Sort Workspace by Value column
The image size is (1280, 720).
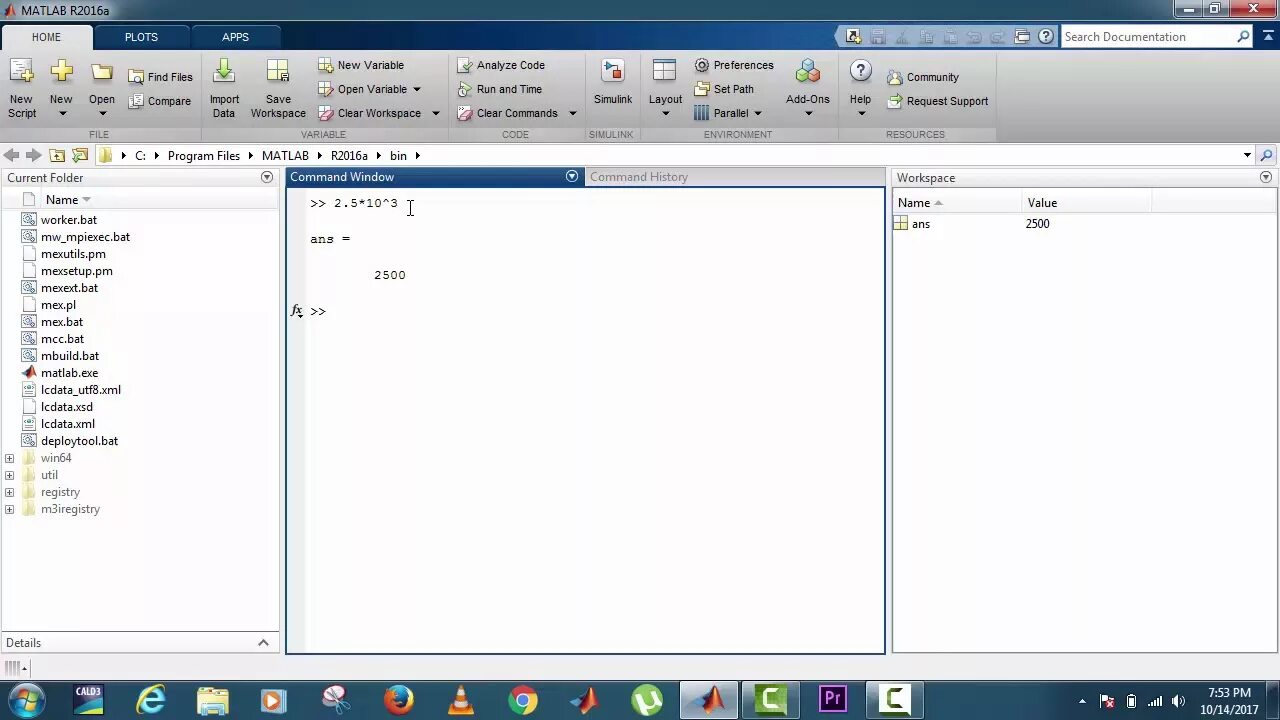point(1042,203)
